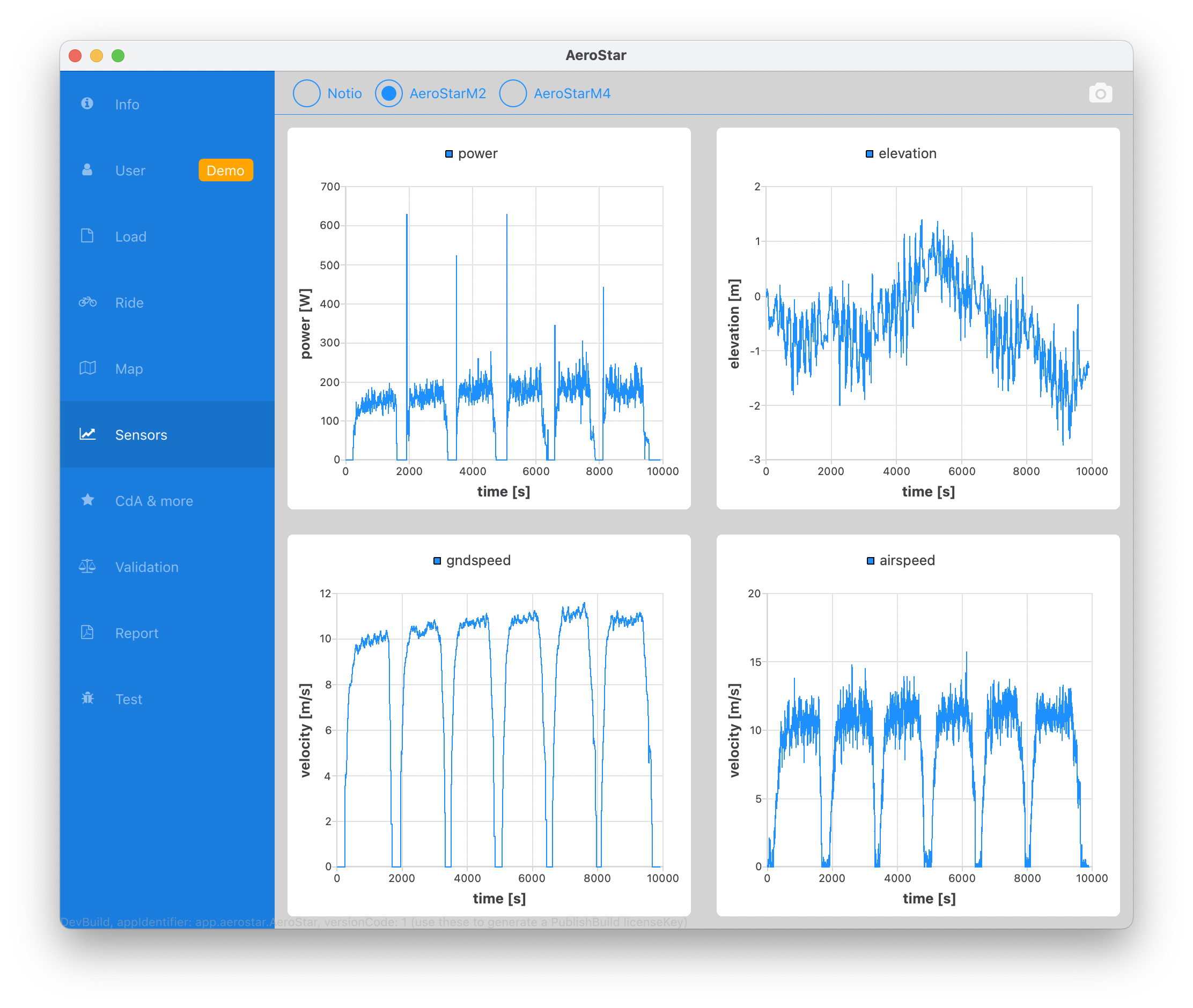Click the Info circle icon in sidebar

(x=87, y=103)
